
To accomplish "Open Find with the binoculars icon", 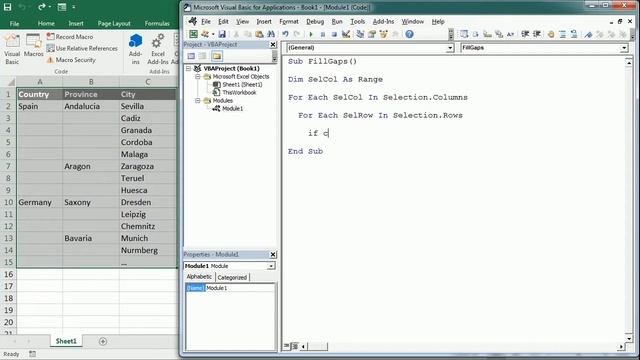I will [271, 34].
